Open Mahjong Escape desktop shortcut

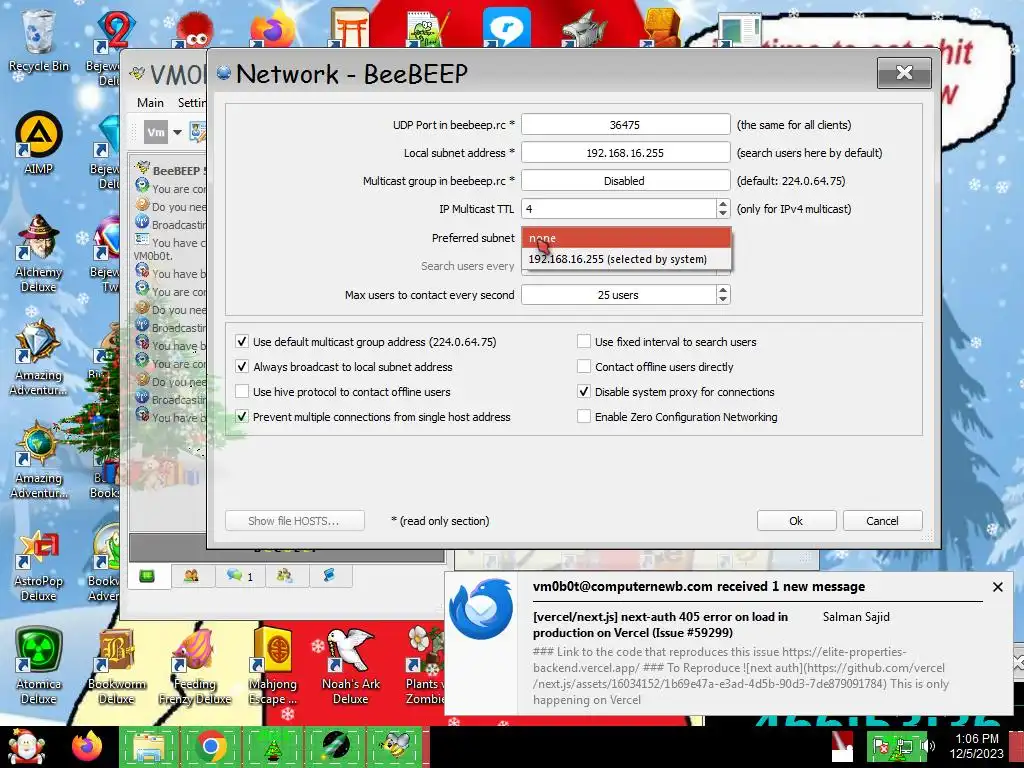click(273, 666)
